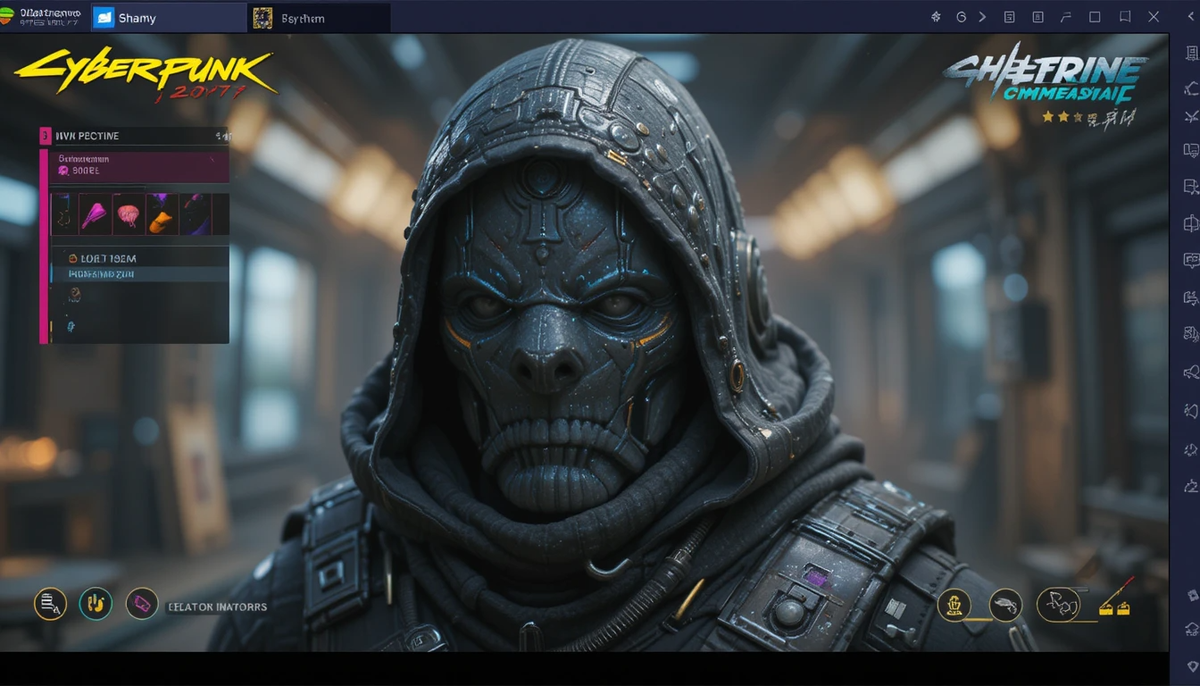Click the teal game logo at top right

point(1045,75)
